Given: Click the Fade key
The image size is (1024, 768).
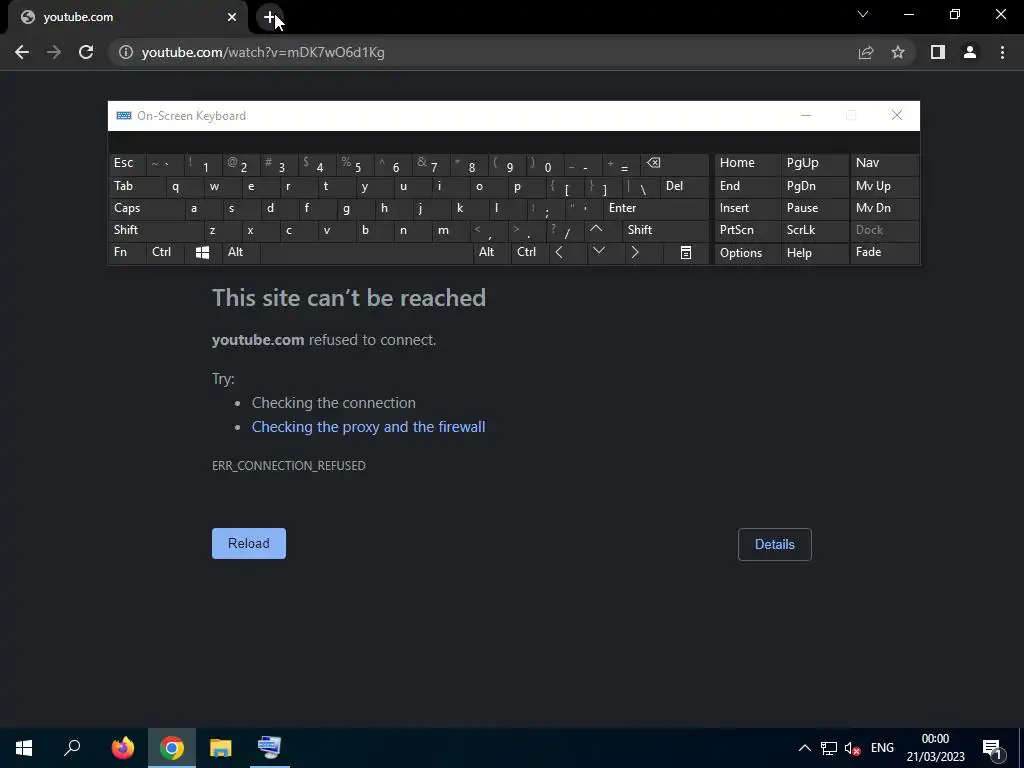Looking at the screenshot, I should coord(884,253).
